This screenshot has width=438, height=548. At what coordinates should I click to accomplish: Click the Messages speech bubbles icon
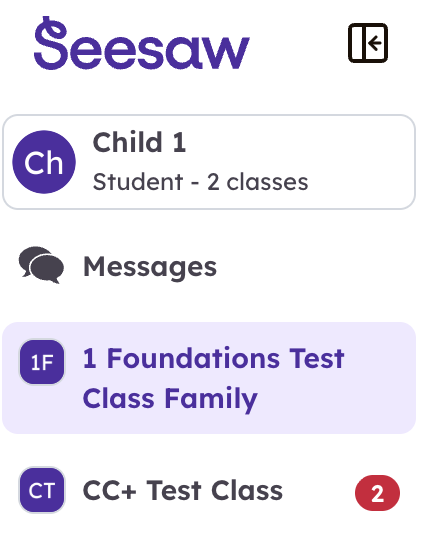click(41, 265)
